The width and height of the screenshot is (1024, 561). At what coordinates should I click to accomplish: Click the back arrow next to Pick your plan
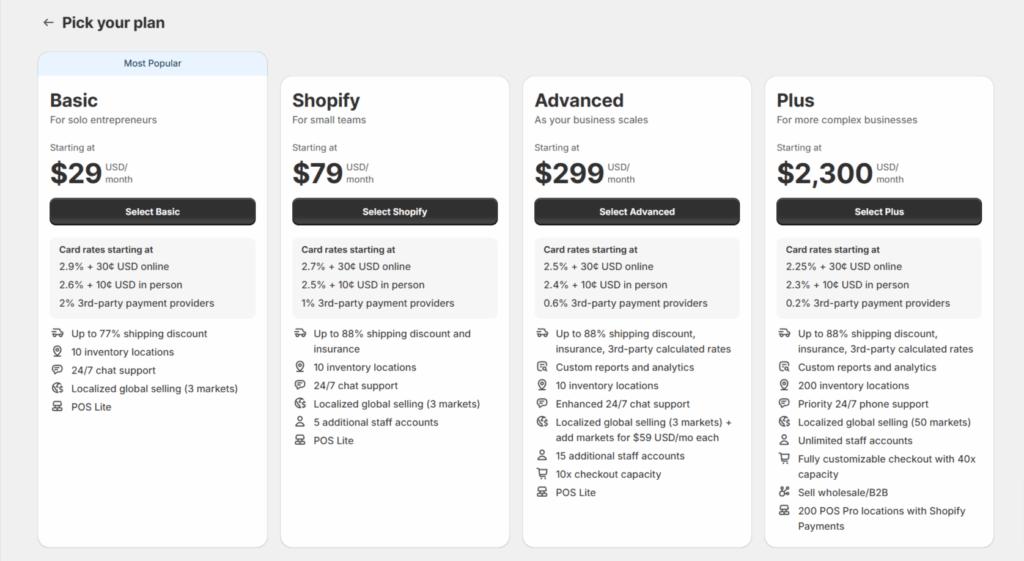point(48,22)
